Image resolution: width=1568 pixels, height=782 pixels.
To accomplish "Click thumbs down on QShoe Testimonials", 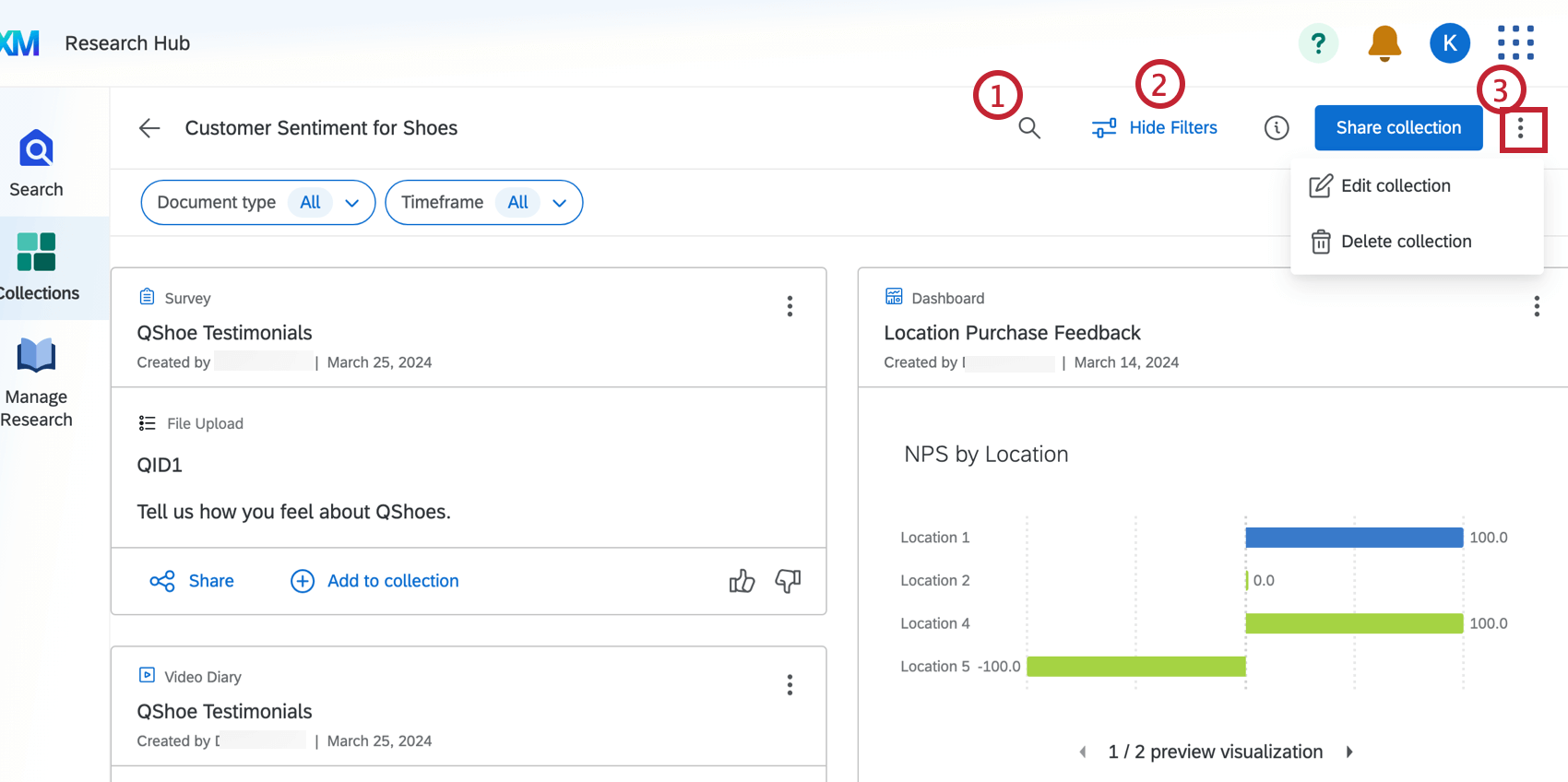I will click(788, 581).
